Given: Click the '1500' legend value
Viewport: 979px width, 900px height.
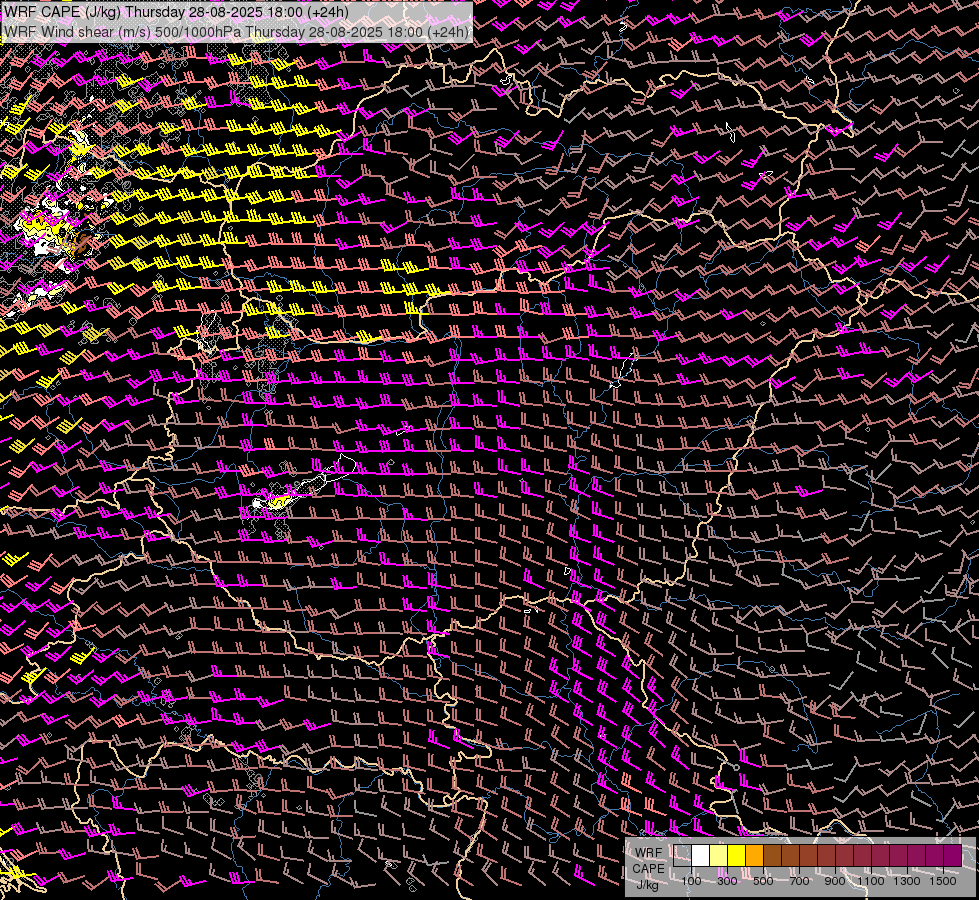Looking at the screenshot, I should (x=943, y=881).
